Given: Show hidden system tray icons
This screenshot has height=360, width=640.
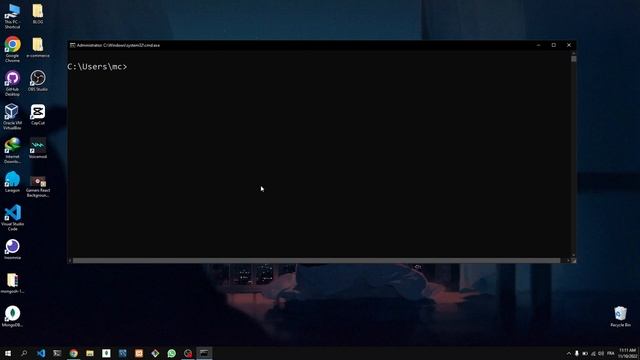Looking at the screenshot, I should tap(569, 353).
